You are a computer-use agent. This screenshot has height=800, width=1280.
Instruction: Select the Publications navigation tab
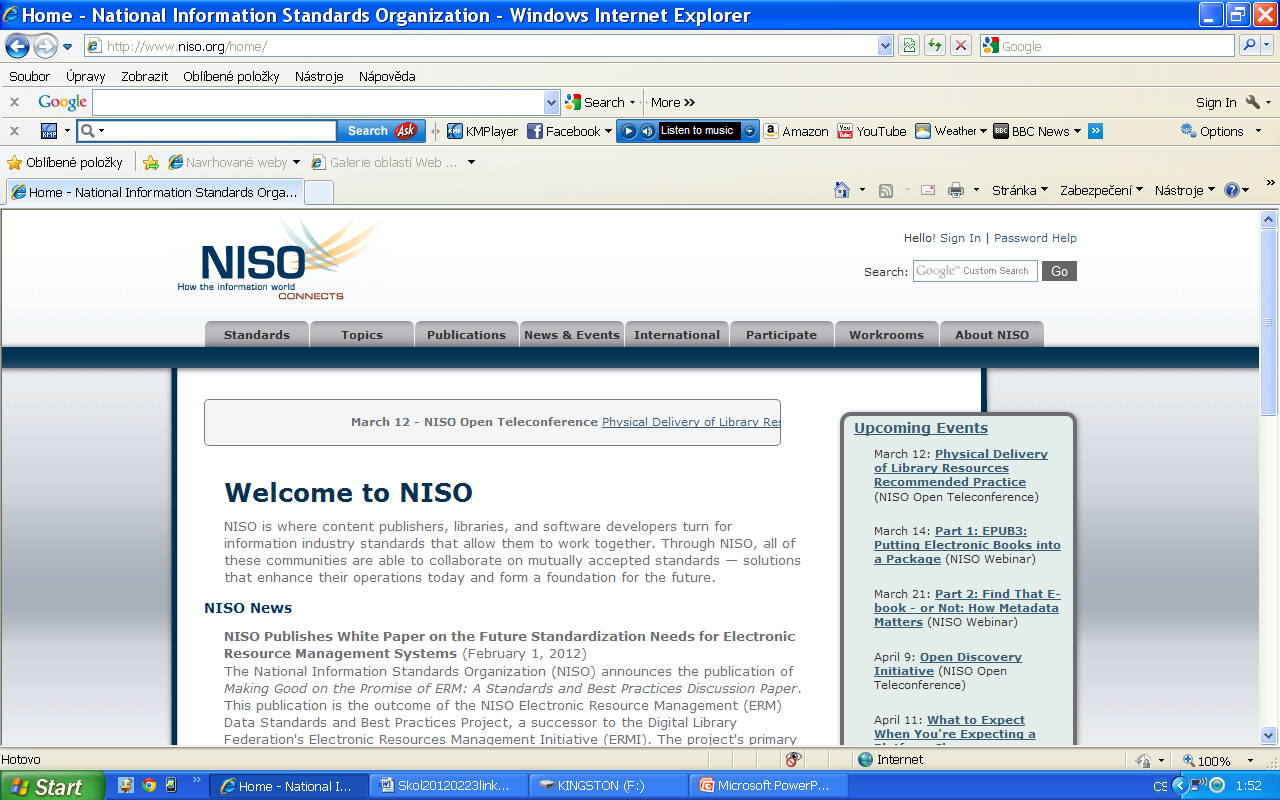(x=467, y=335)
